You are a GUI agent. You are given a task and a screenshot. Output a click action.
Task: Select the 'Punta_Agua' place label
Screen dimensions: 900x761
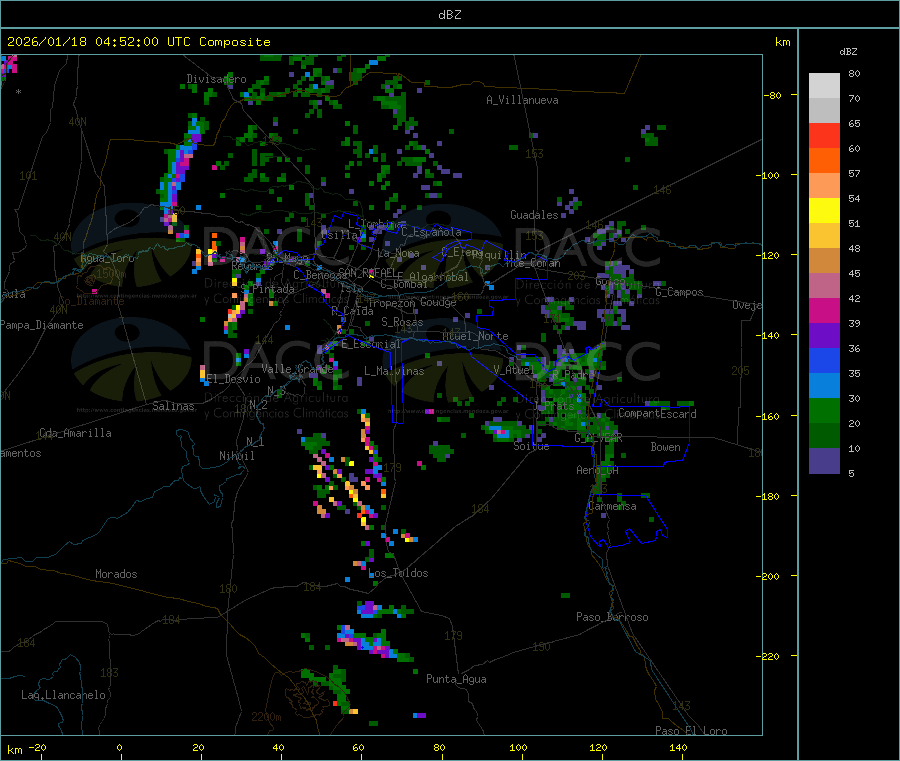456,679
